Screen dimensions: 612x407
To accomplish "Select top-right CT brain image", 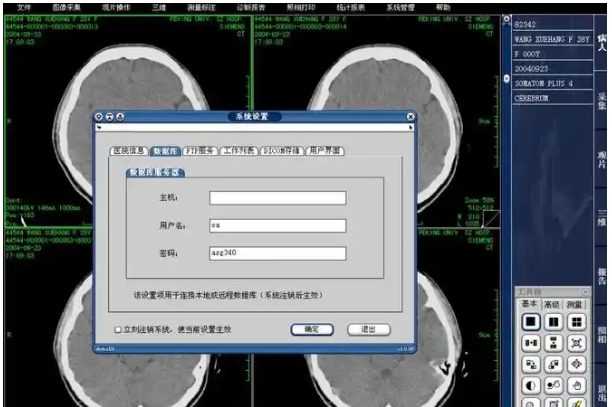I will click(x=376, y=121).
